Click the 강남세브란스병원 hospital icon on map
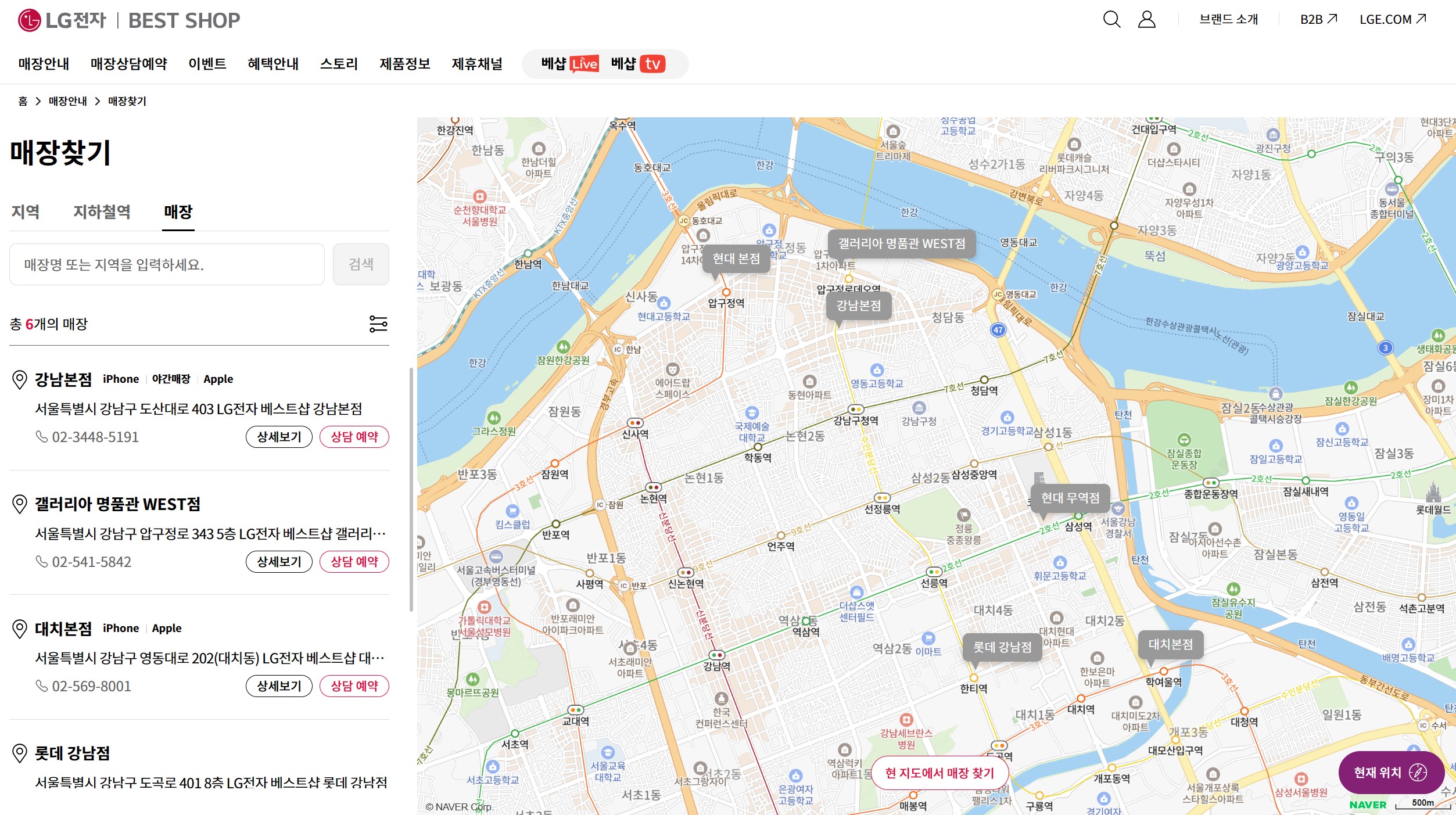This screenshot has width=1456, height=815. 906,720
